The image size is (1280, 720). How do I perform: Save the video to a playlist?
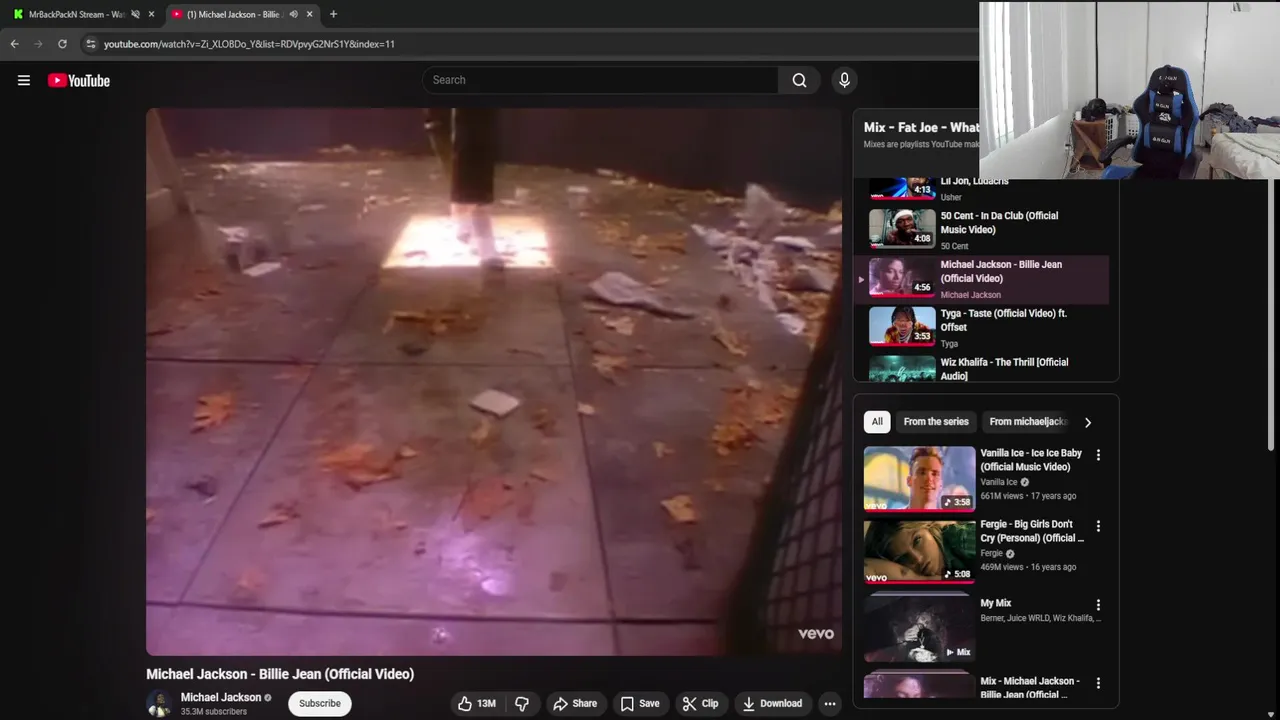[640, 704]
